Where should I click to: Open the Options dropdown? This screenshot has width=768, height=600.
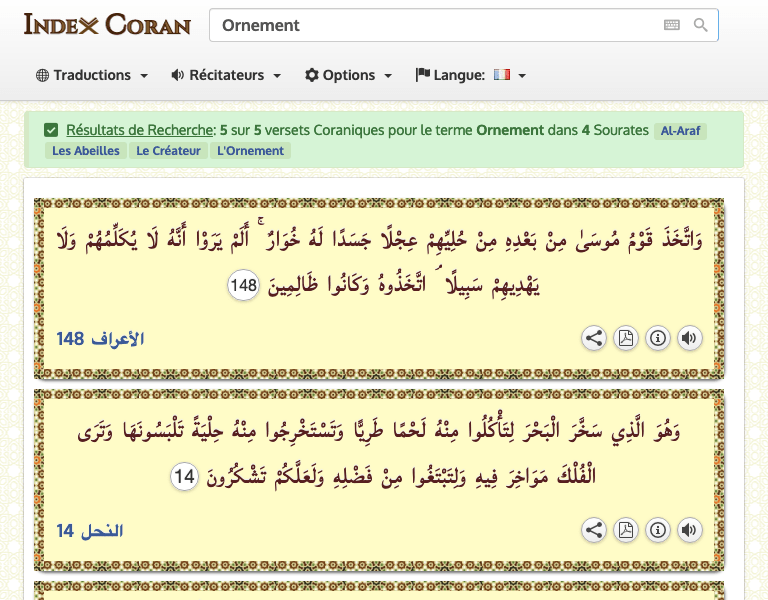[x=348, y=75]
